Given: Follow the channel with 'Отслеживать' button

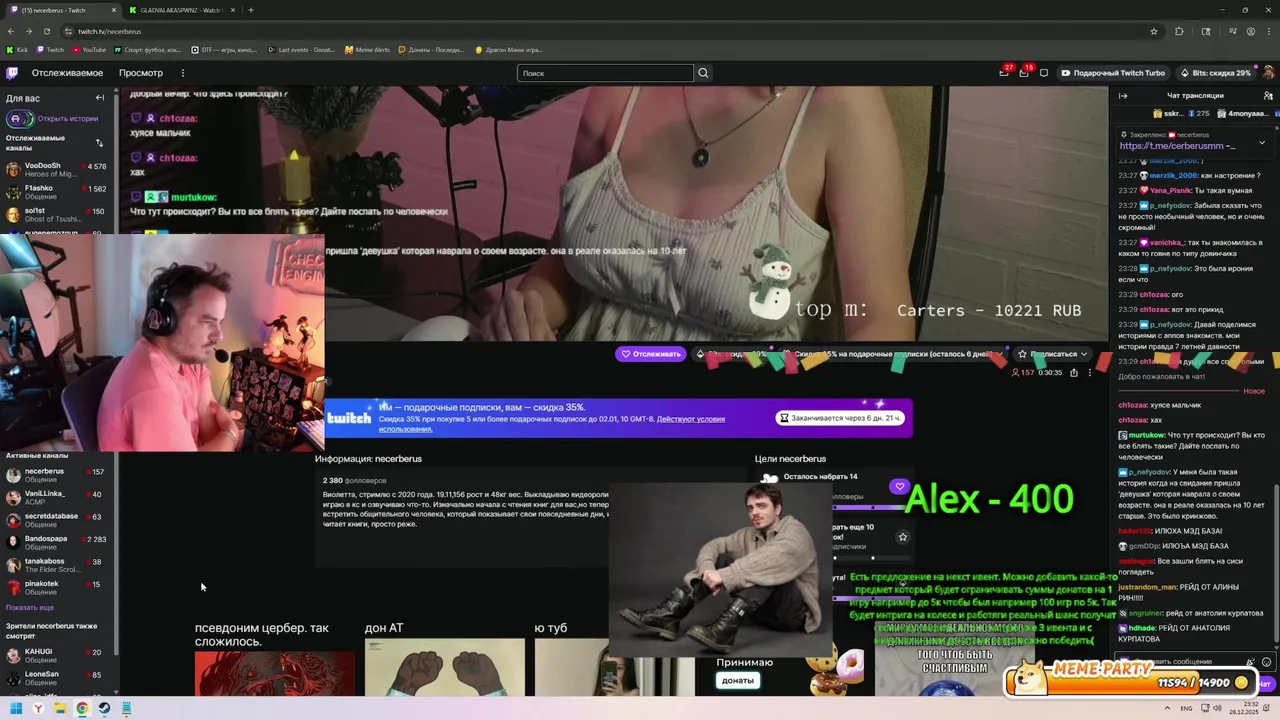Looking at the screenshot, I should [x=651, y=354].
